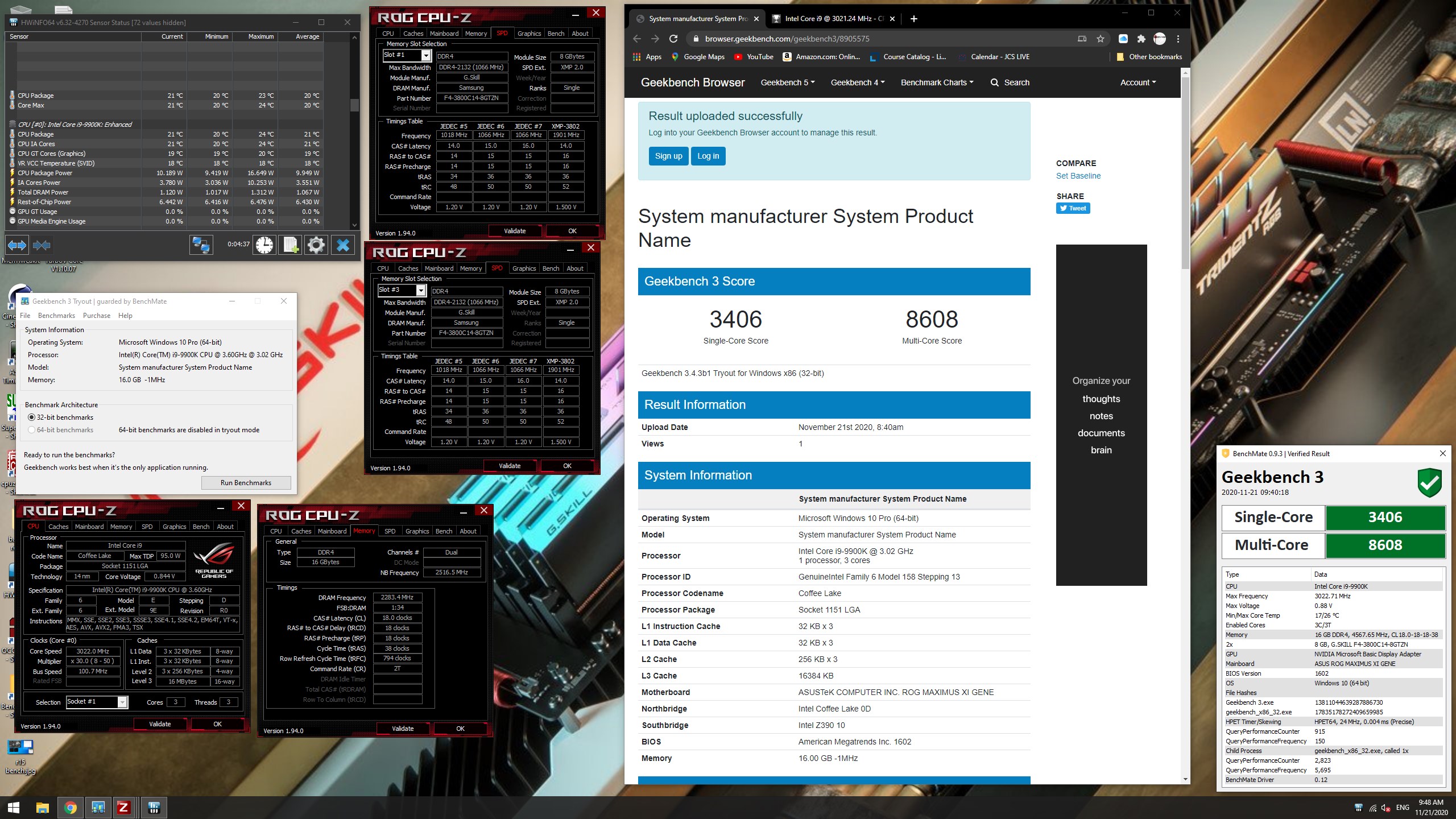The width and height of the screenshot is (1456, 819).
Task: Click Log in button
Action: (x=708, y=156)
